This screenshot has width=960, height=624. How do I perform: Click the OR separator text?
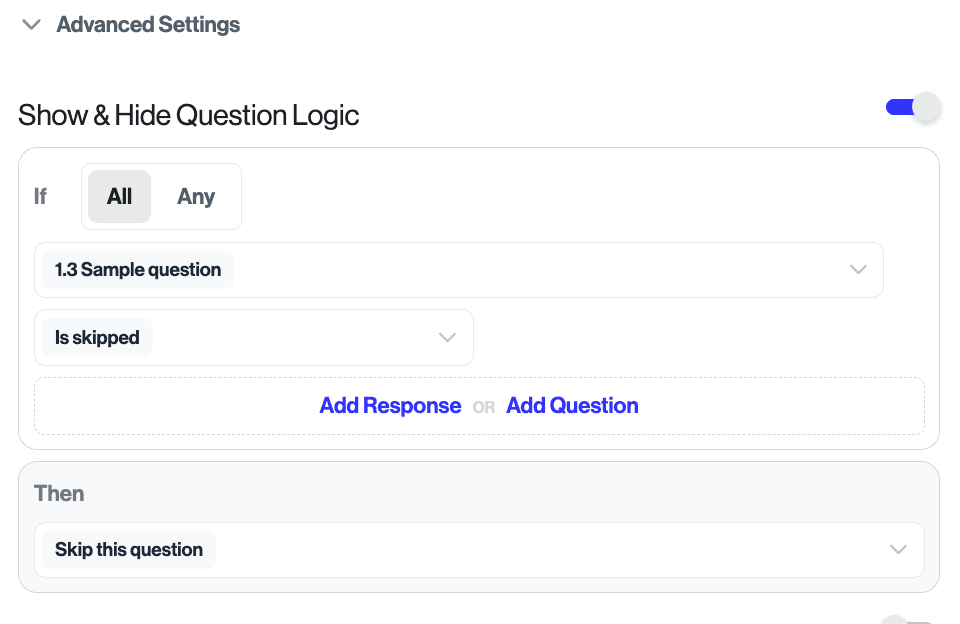[x=484, y=408]
